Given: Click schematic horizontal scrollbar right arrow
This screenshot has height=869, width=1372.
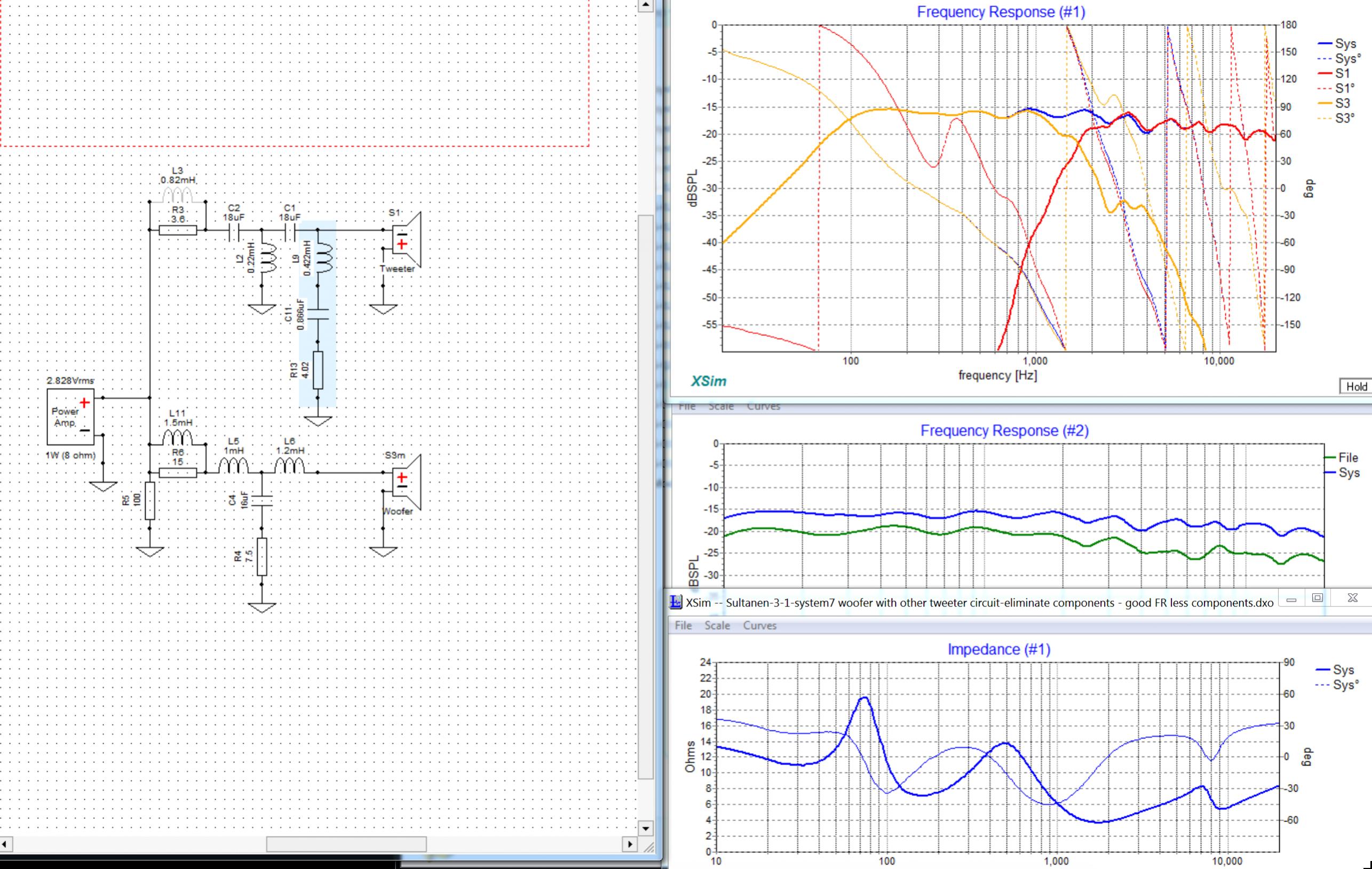Looking at the screenshot, I should (x=630, y=844).
